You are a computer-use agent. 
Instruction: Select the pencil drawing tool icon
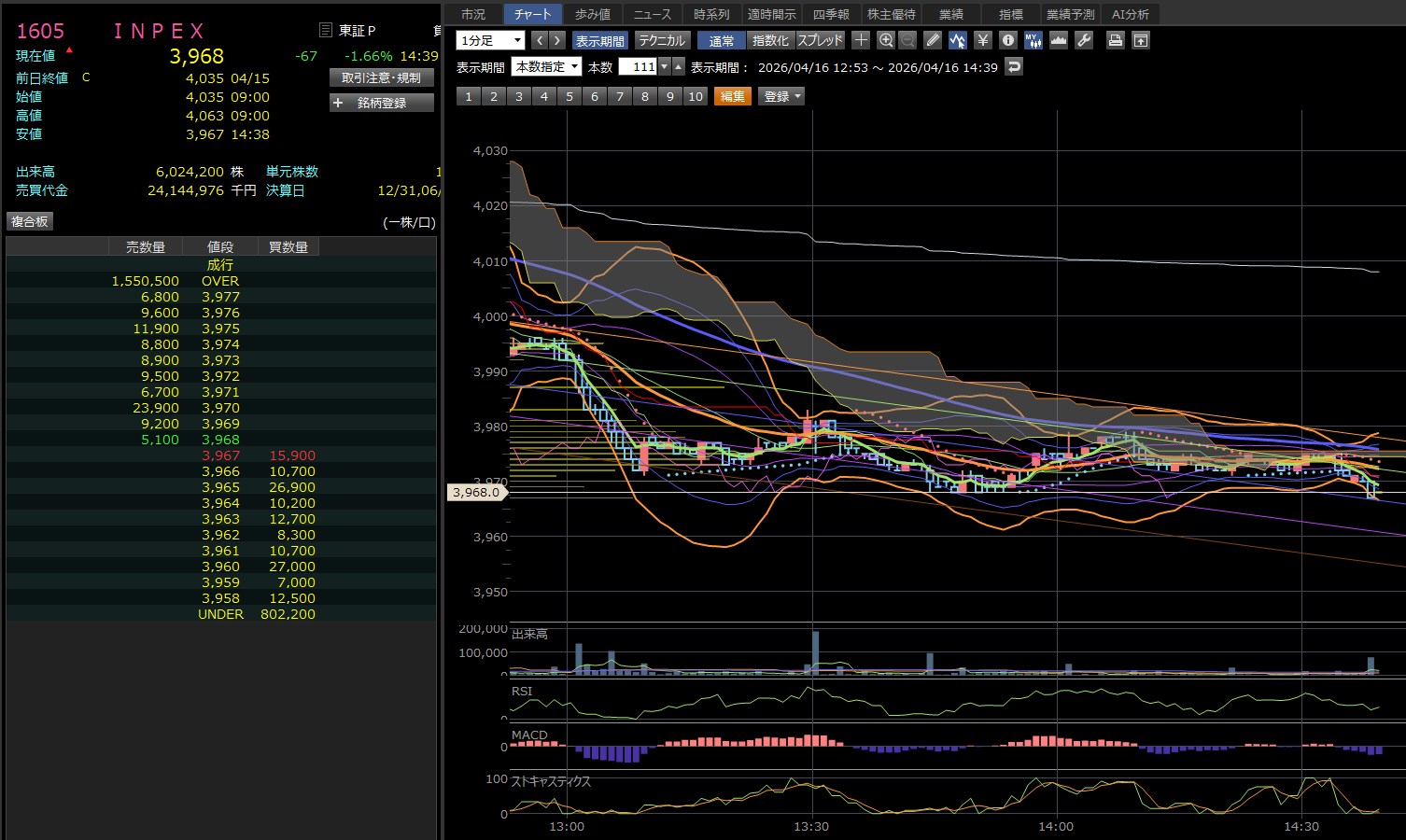(933, 40)
